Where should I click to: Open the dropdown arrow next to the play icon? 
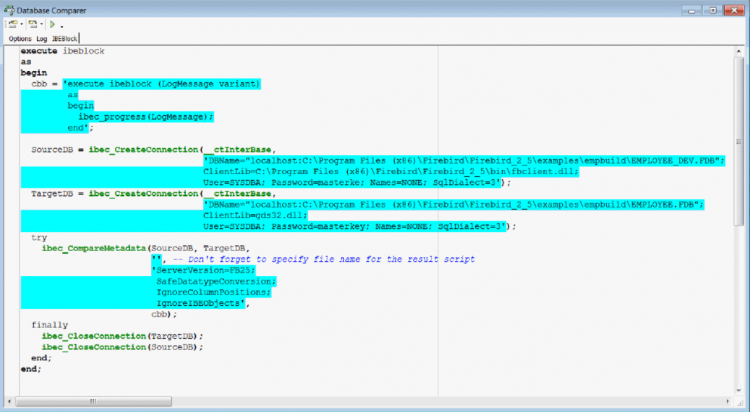click(x=62, y=25)
